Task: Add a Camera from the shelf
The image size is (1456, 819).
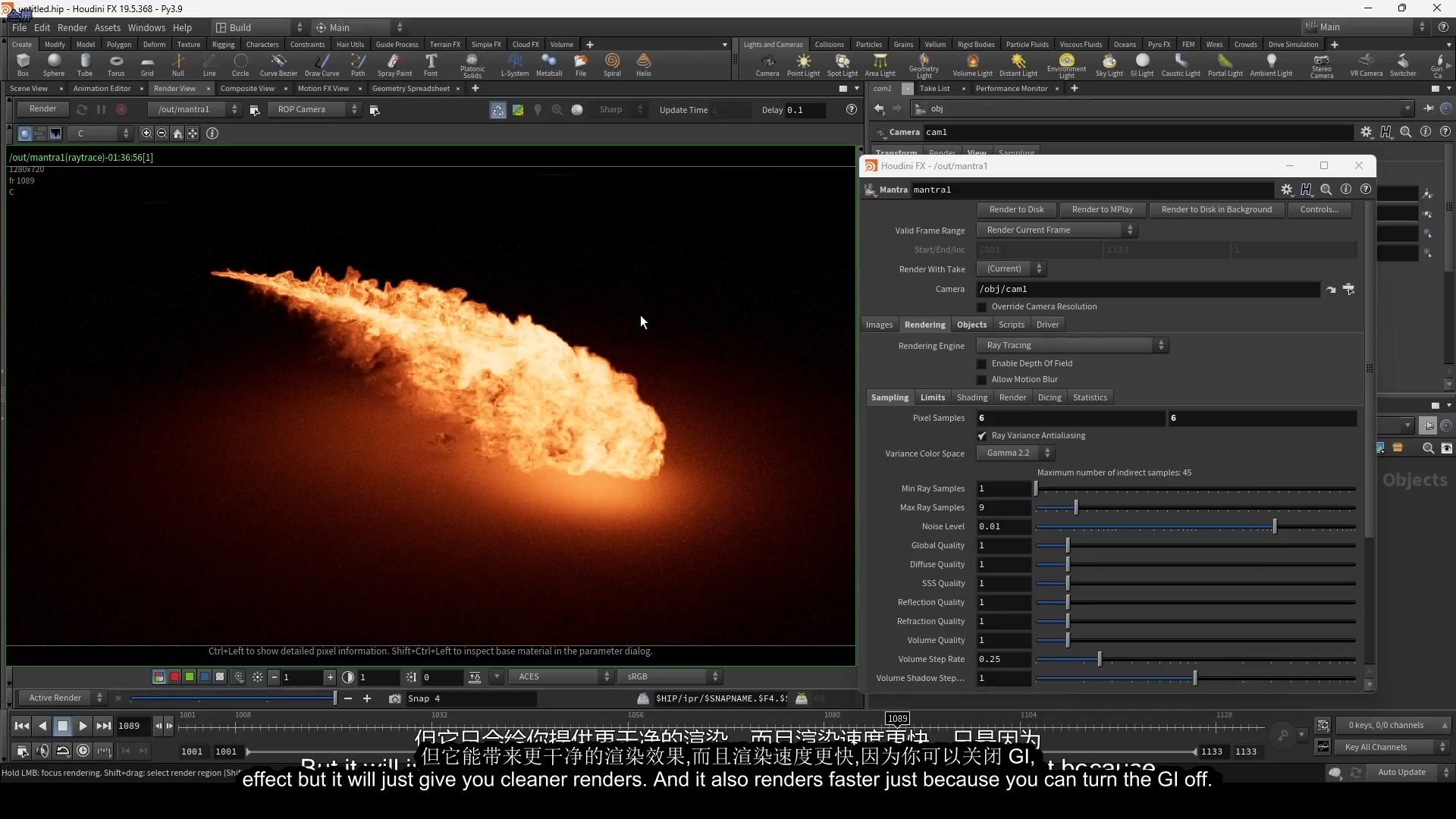Action: pos(767,64)
